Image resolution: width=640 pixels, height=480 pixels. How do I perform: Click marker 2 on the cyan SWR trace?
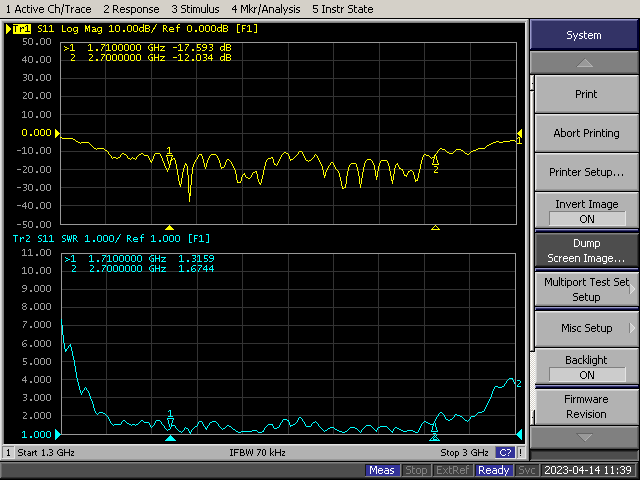pyautogui.click(x=434, y=427)
